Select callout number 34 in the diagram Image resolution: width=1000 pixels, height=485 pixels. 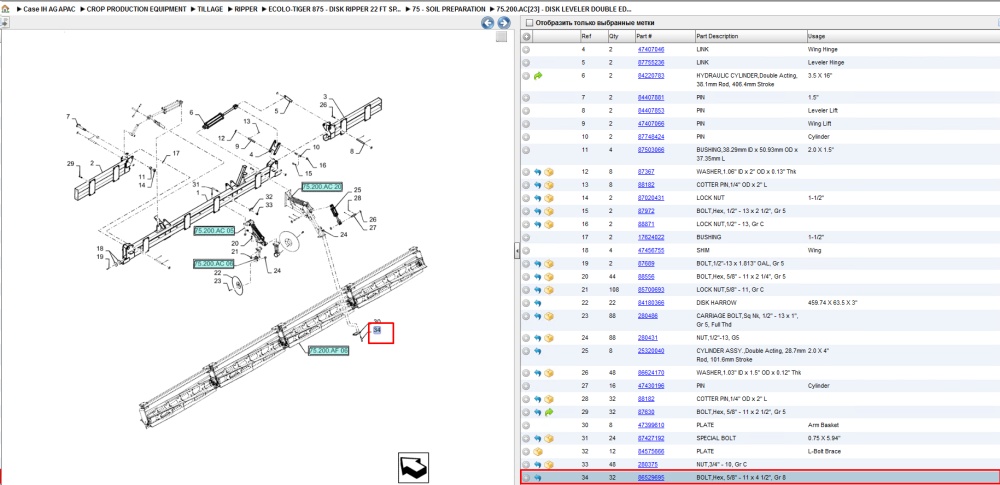click(x=377, y=330)
